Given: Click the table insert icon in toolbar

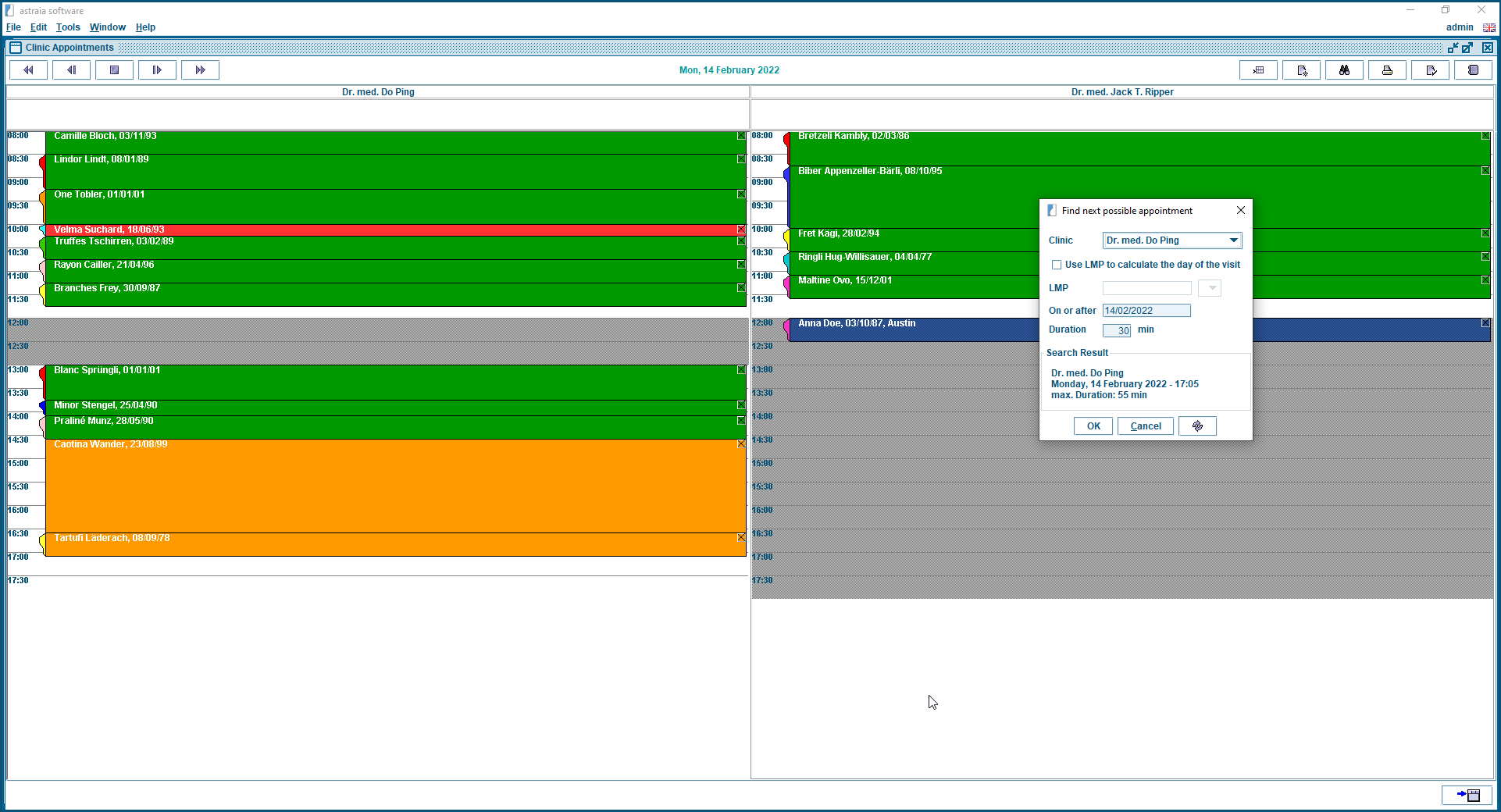Looking at the screenshot, I should point(1258,70).
